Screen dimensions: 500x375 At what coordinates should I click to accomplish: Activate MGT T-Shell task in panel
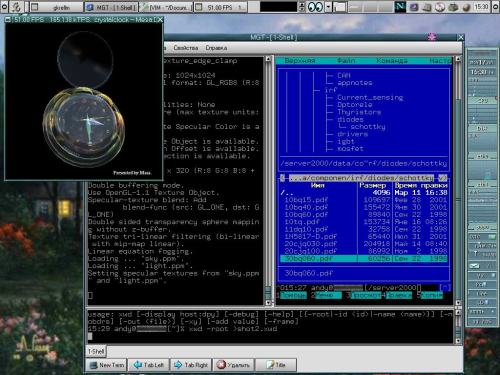point(112,7)
